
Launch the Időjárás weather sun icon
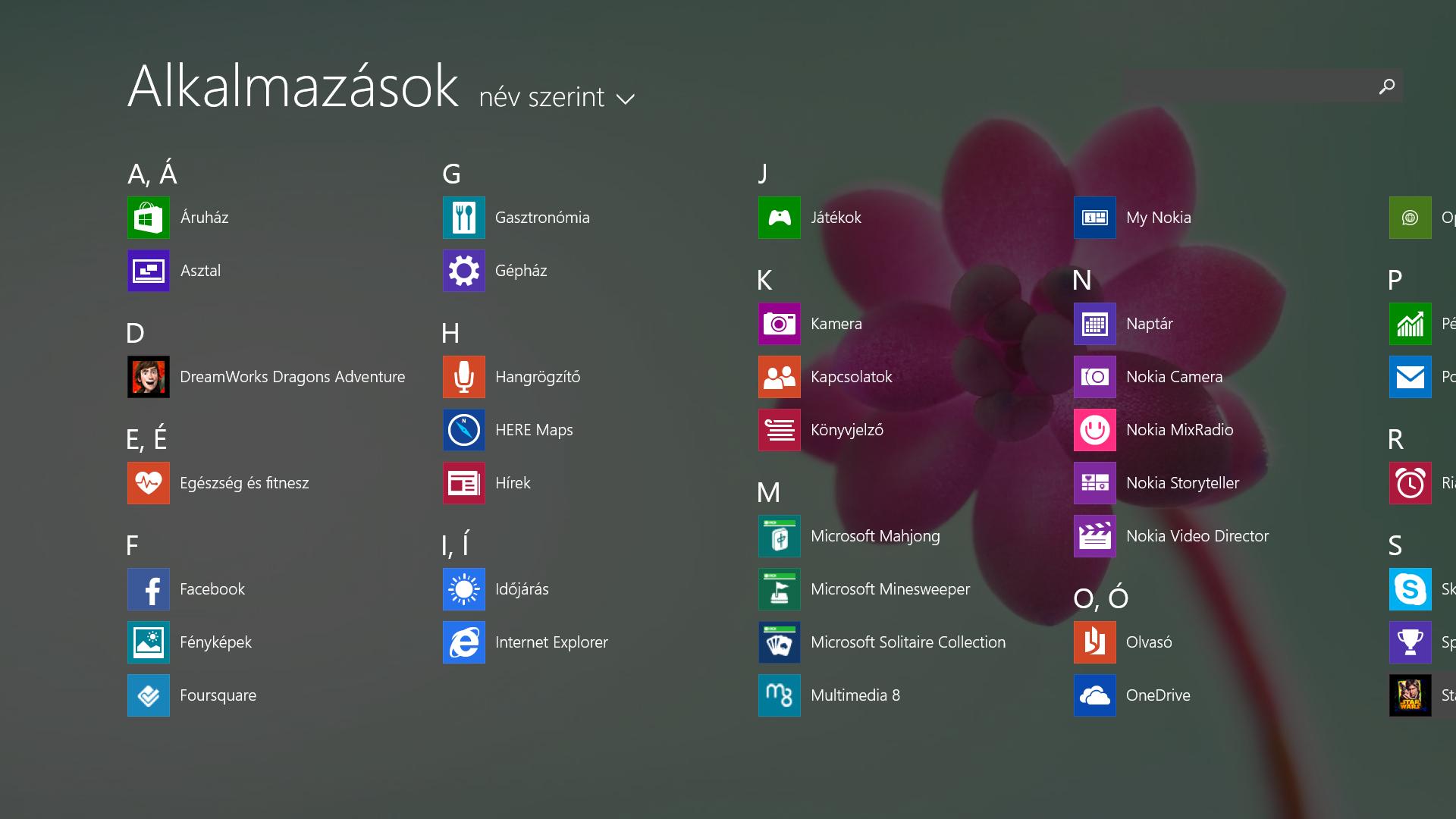[464, 589]
